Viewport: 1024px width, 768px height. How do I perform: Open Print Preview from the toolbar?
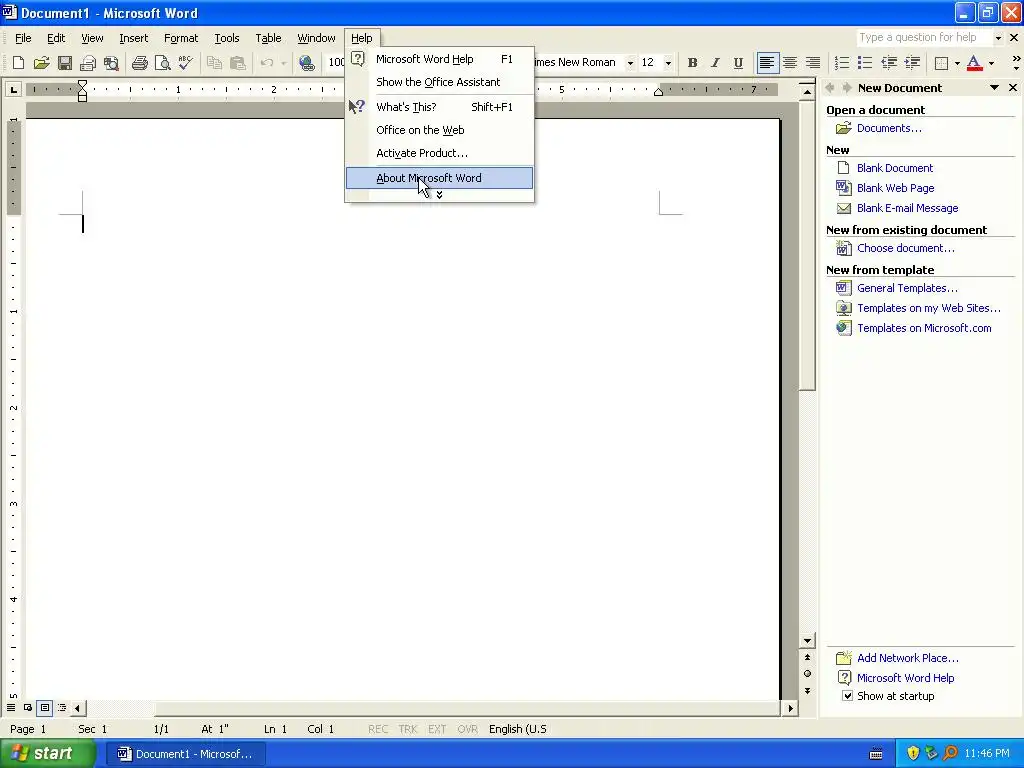[x=162, y=63]
